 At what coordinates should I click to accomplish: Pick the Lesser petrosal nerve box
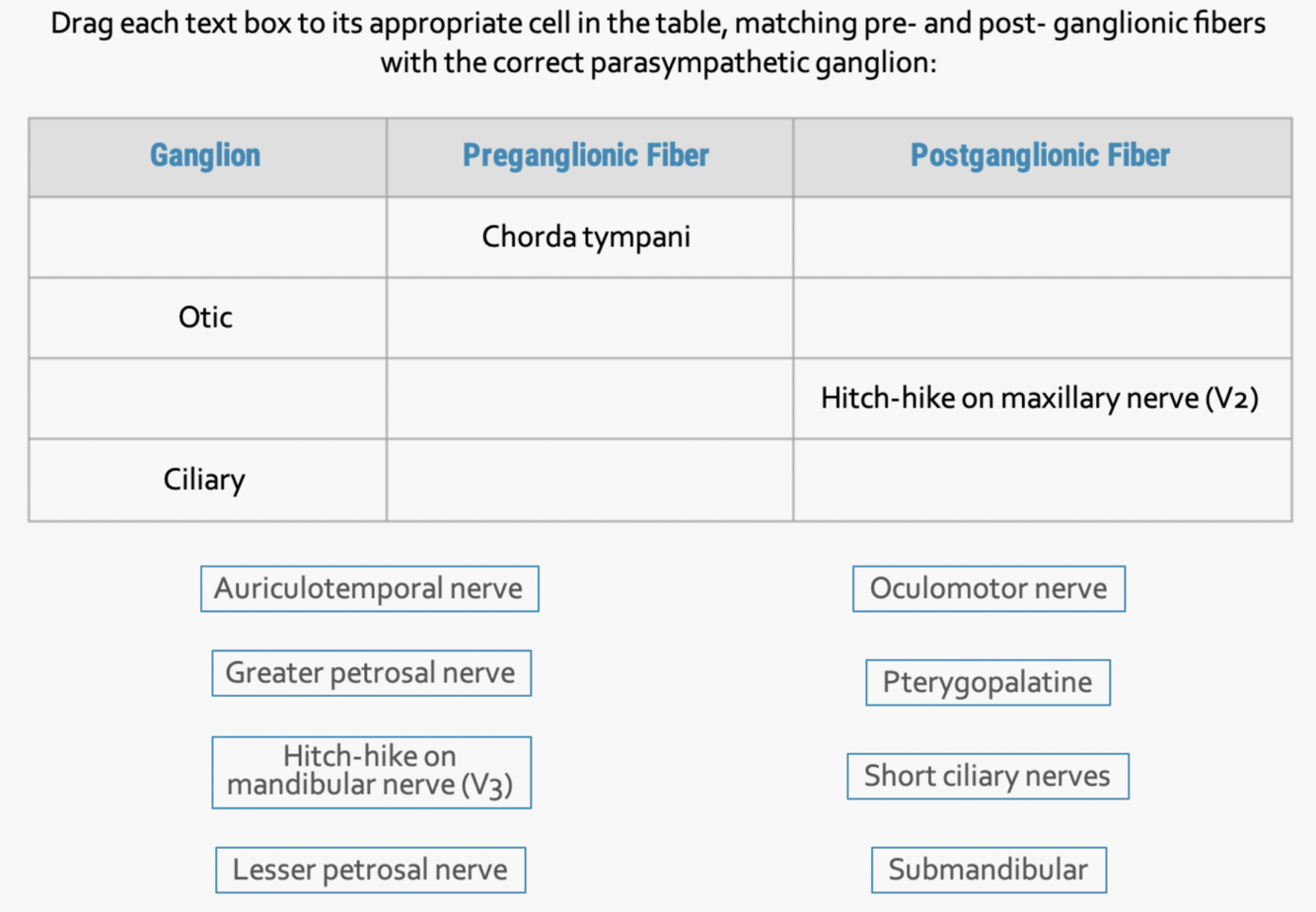pos(370,870)
